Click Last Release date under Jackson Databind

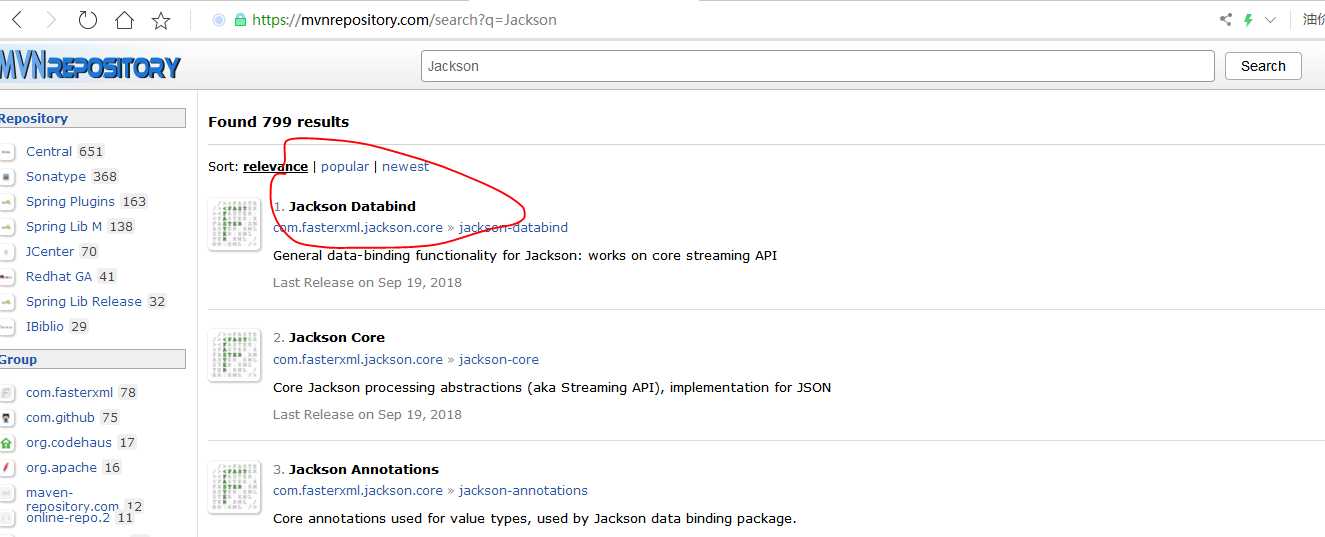point(367,283)
